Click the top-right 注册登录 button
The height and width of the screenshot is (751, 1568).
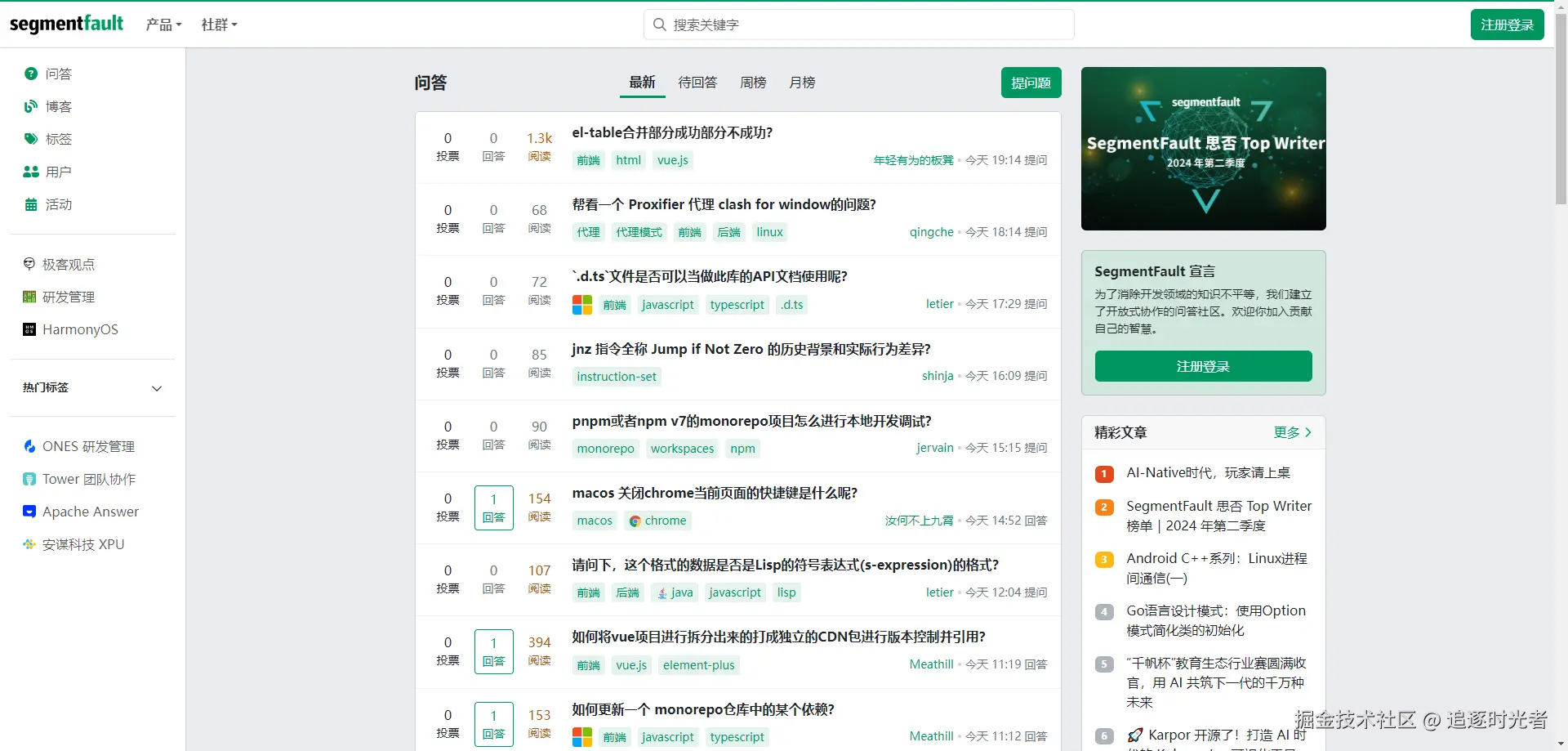pyautogui.click(x=1507, y=25)
